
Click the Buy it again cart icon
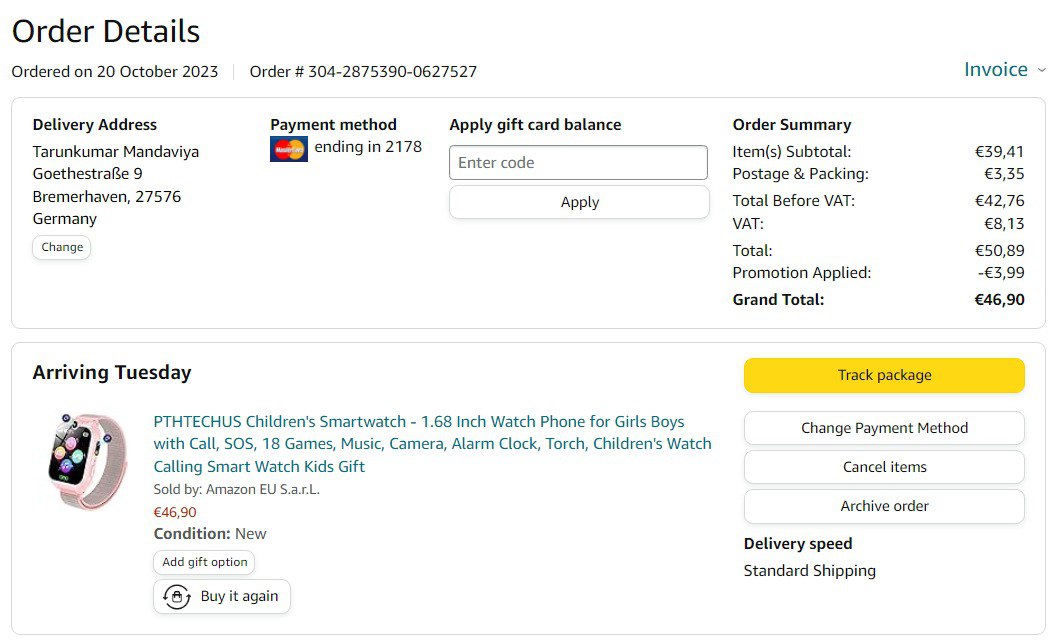pos(177,597)
